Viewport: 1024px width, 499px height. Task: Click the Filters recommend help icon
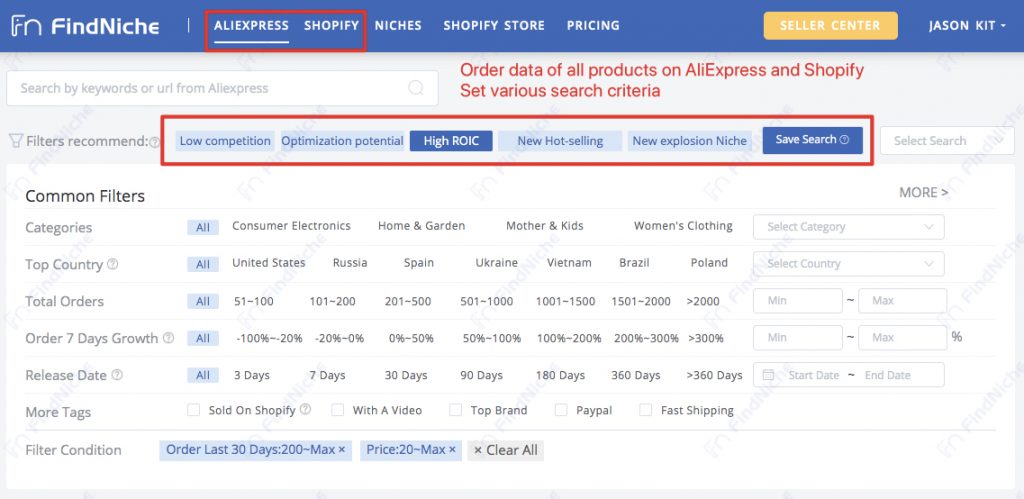(x=154, y=142)
